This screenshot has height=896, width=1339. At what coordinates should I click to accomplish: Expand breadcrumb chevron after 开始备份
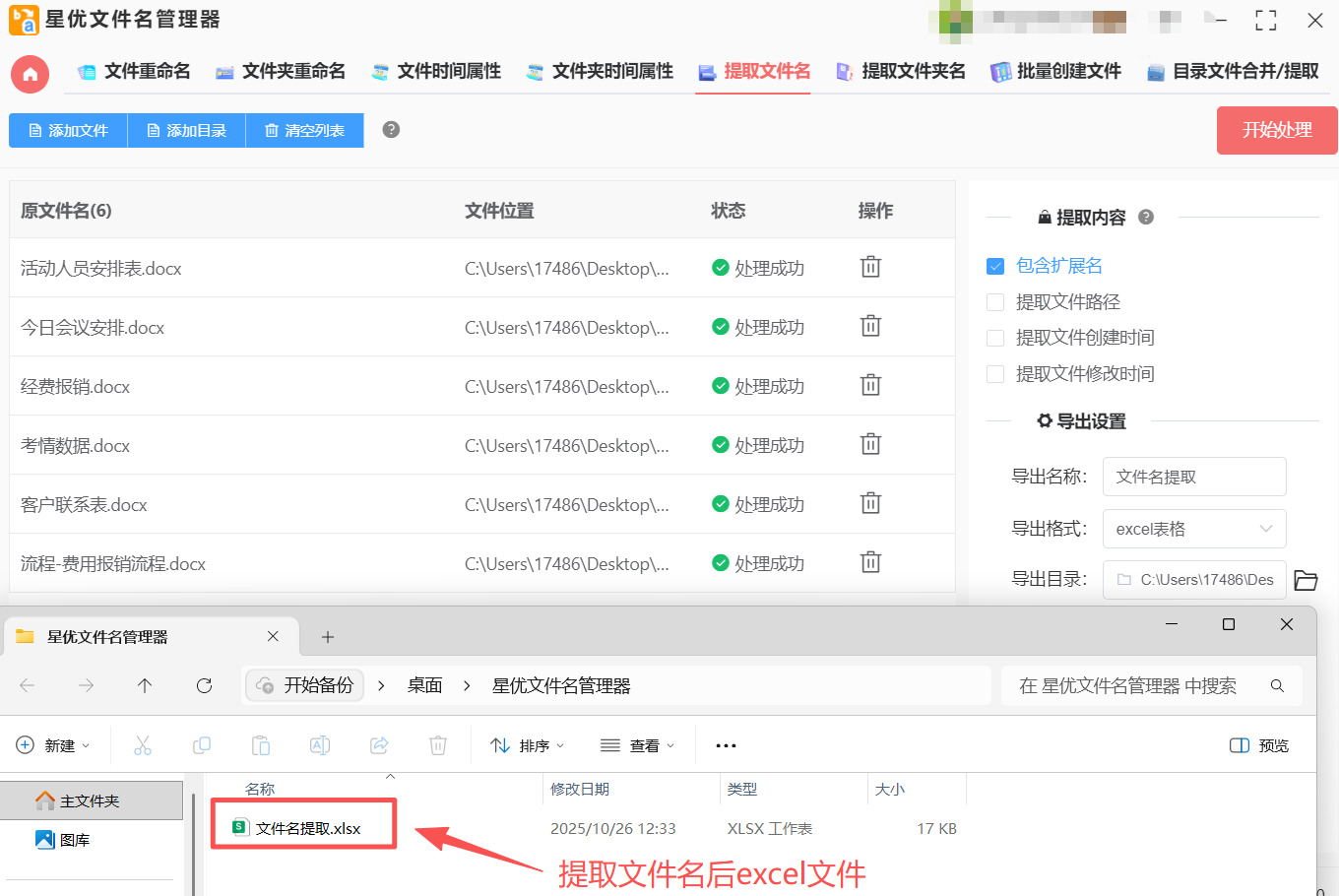pyautogui.click(x=381, y=685)
